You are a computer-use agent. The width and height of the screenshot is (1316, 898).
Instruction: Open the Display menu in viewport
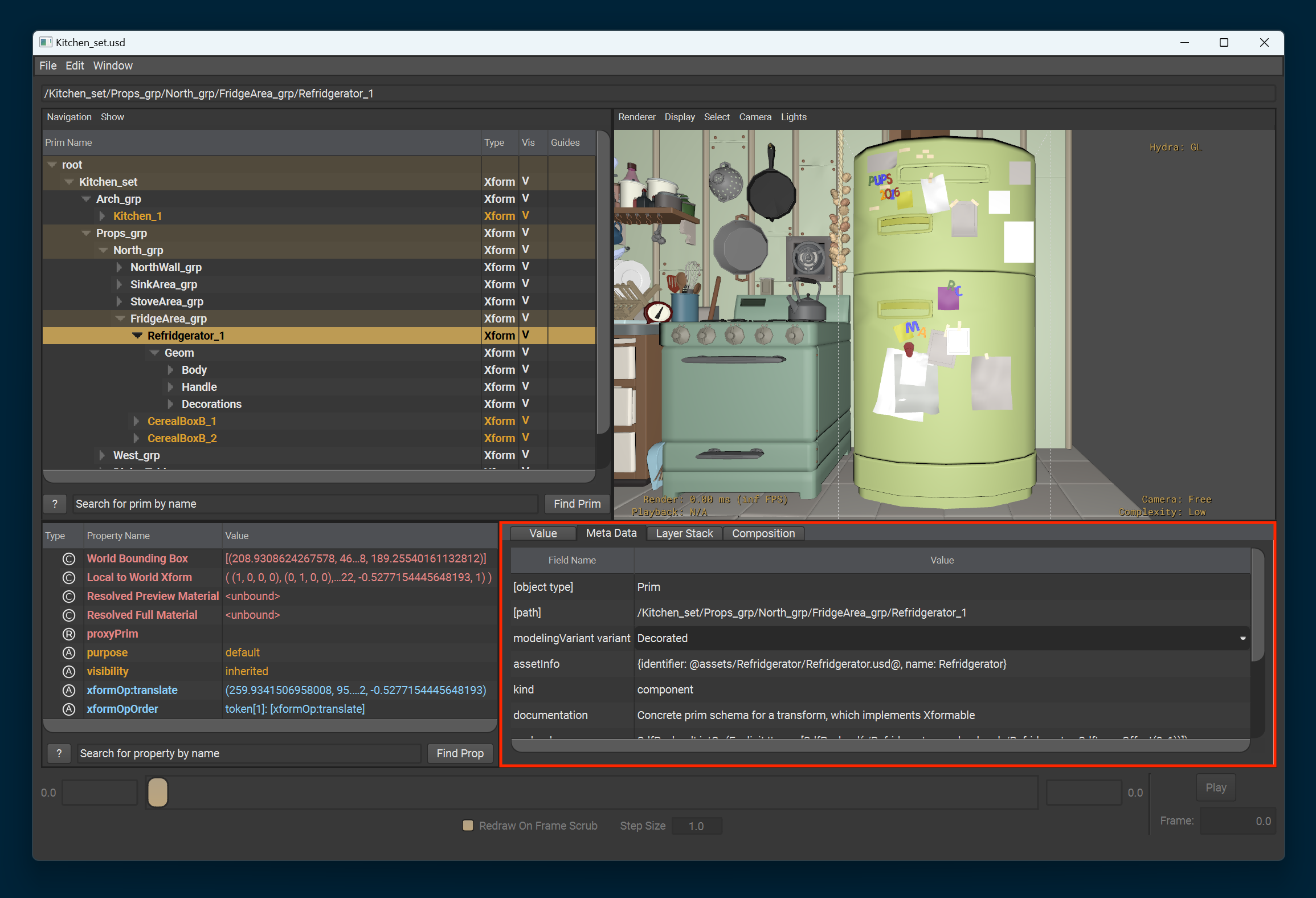[x=680, y=117]
